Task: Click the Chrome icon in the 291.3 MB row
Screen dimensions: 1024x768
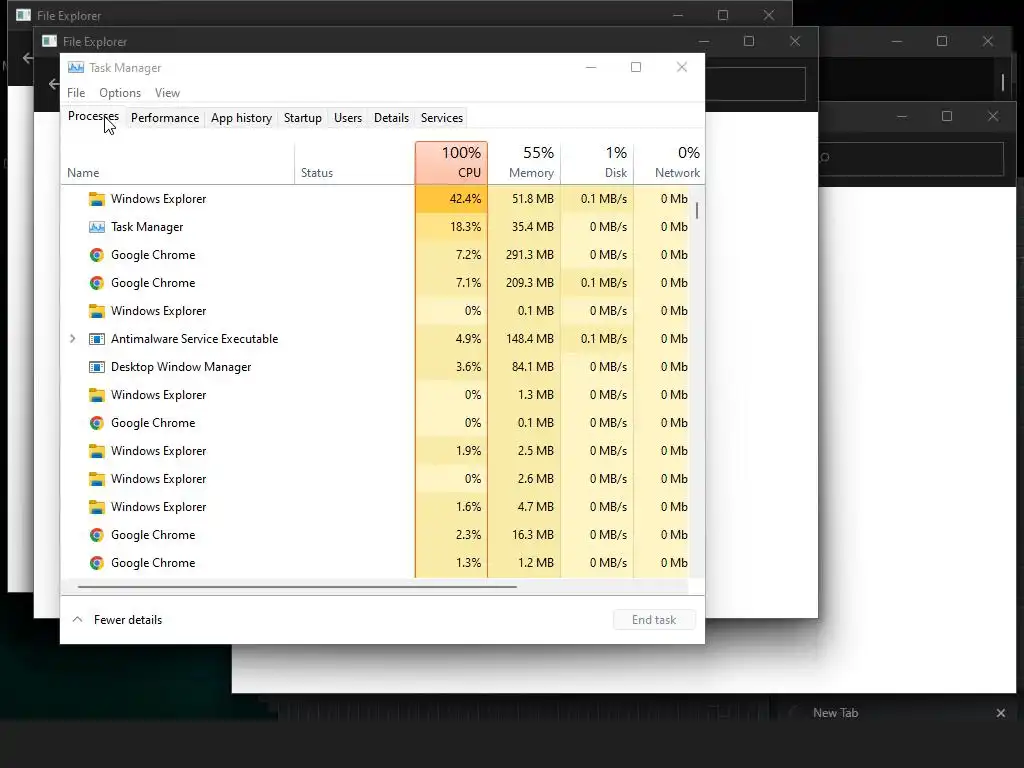Action: tap(97, 255)
